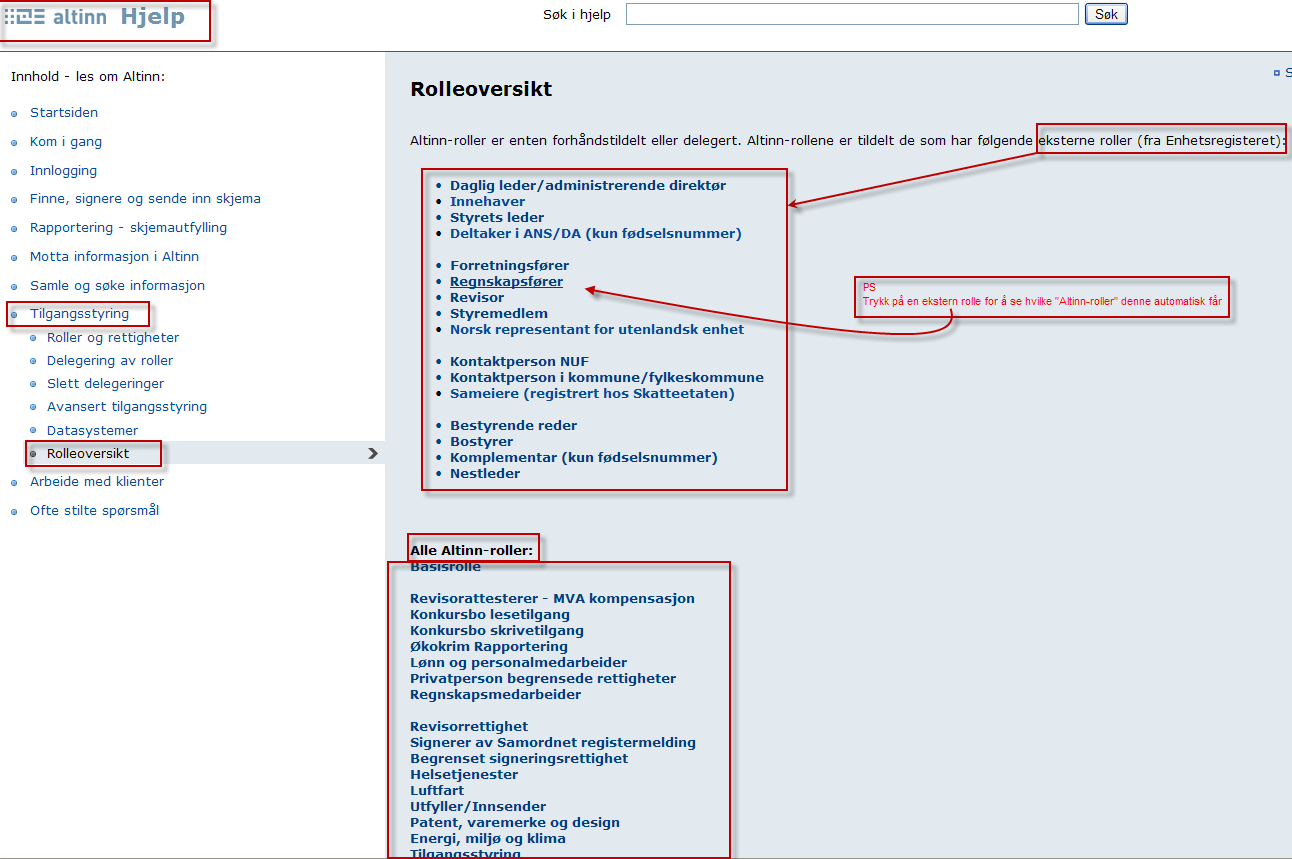Image resolution: width=1292 pixels, height=859 pixels.
Task: Open Daglig leder/administrerende direktør role
Action: coord(588,186)
